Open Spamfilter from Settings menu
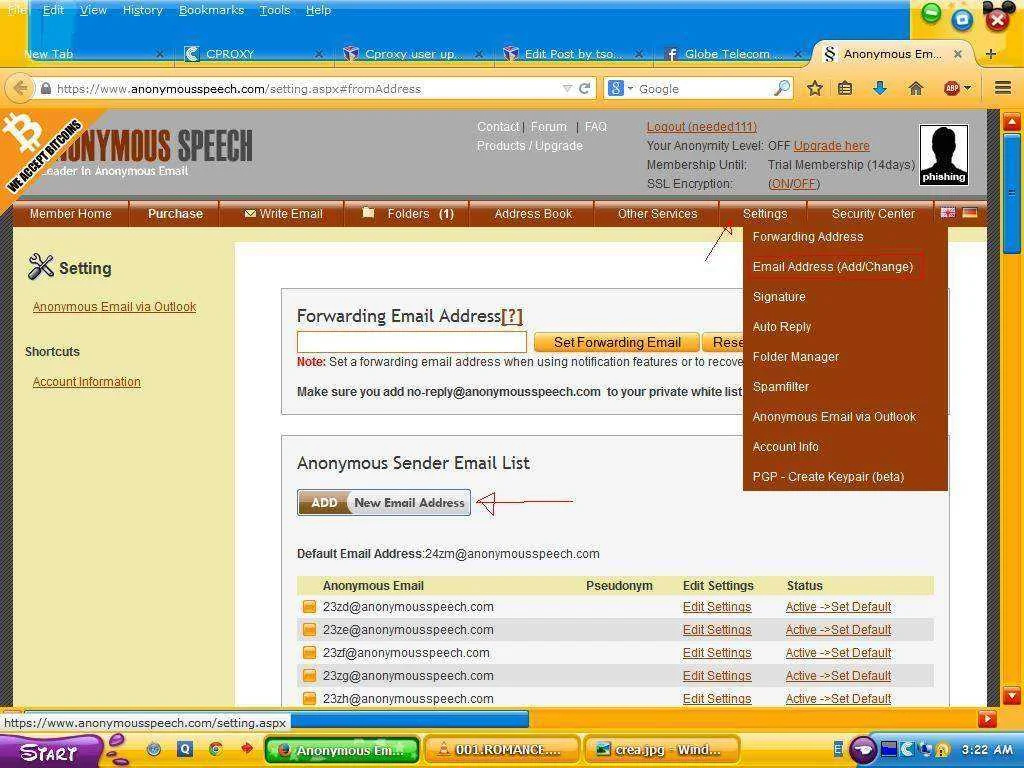 point(780,387)
